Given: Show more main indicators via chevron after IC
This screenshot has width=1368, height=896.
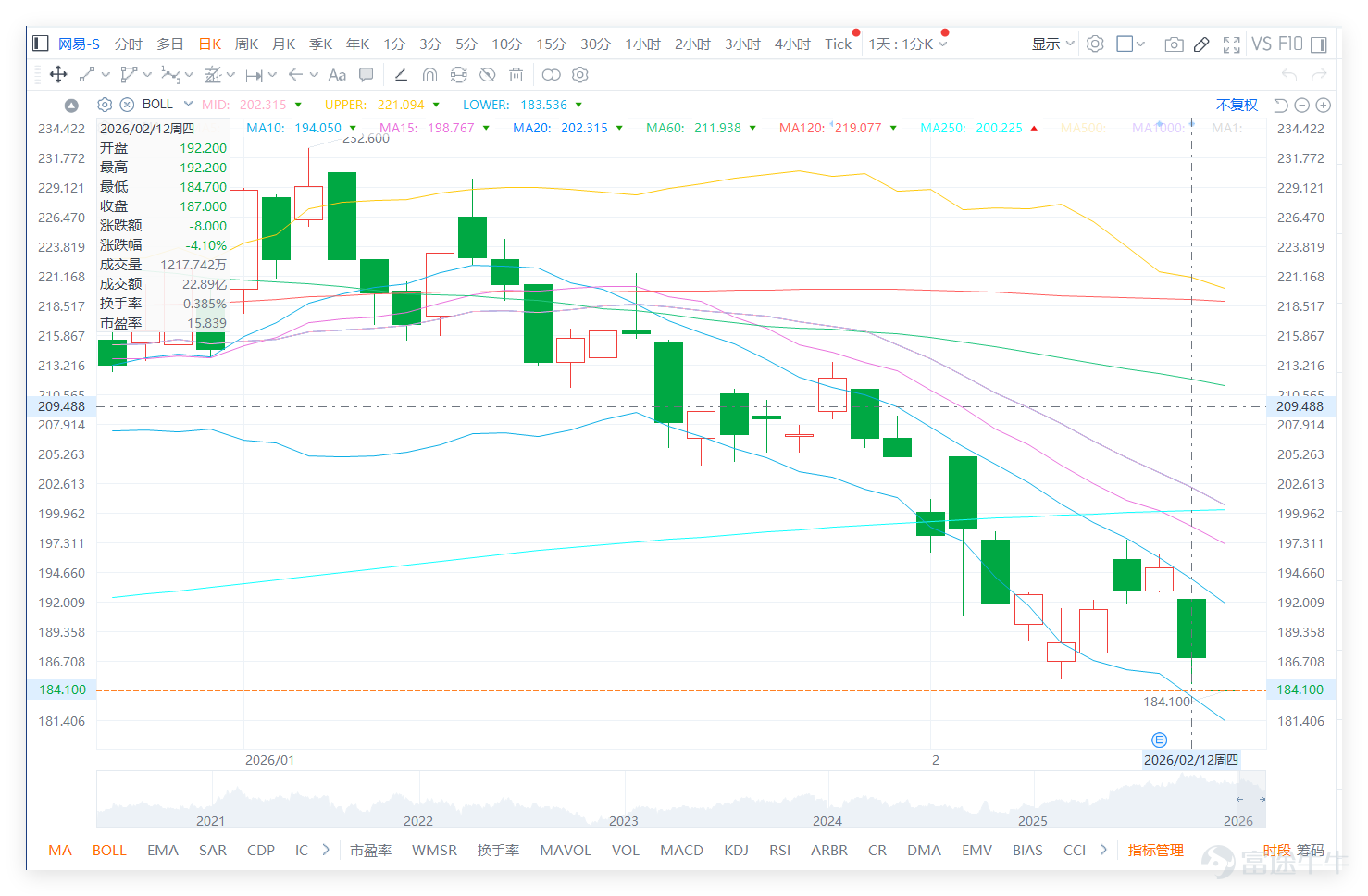Looking at the screenshot, I should point(326,850).
